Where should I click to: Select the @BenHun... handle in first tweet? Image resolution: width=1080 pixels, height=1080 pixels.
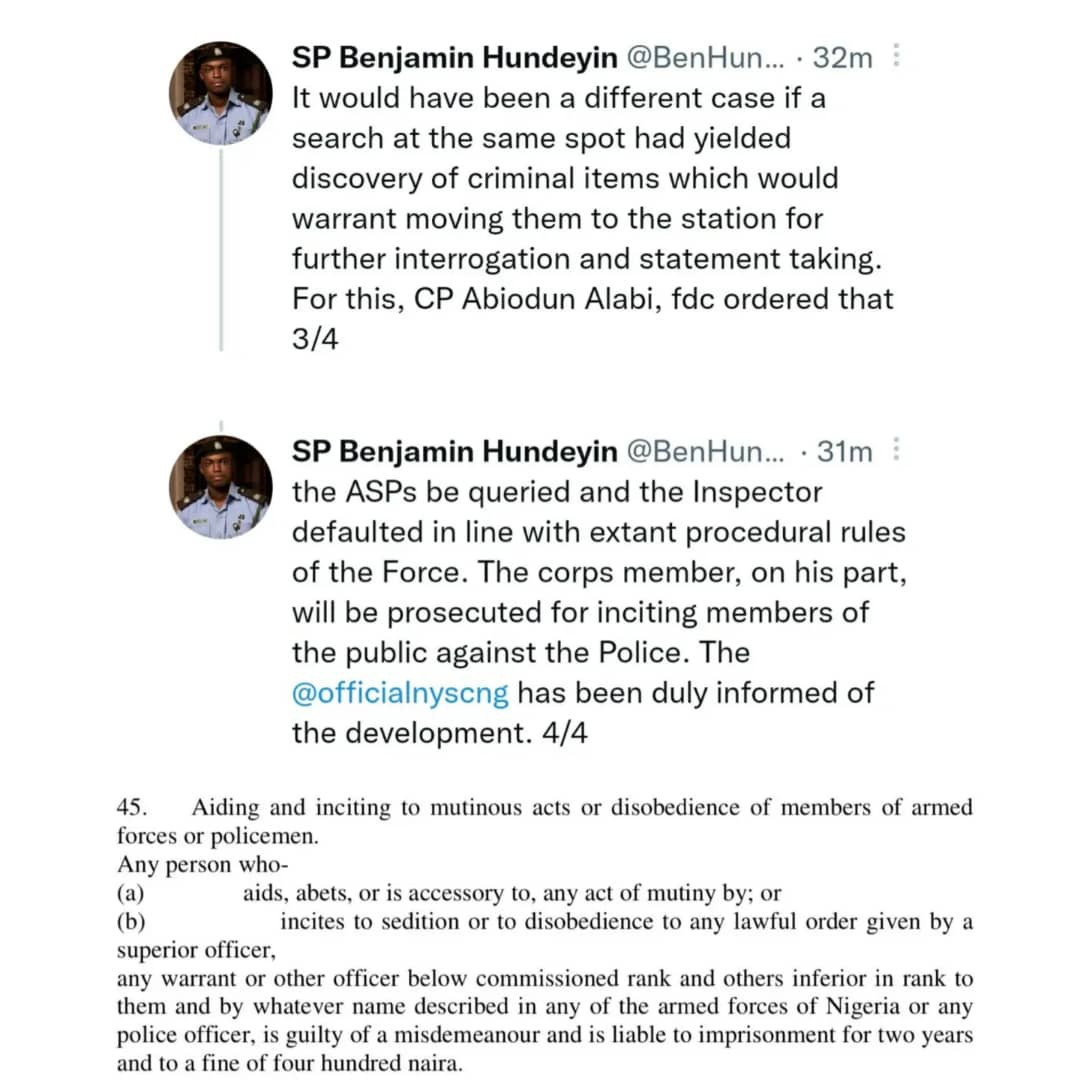tap(705, 57)
